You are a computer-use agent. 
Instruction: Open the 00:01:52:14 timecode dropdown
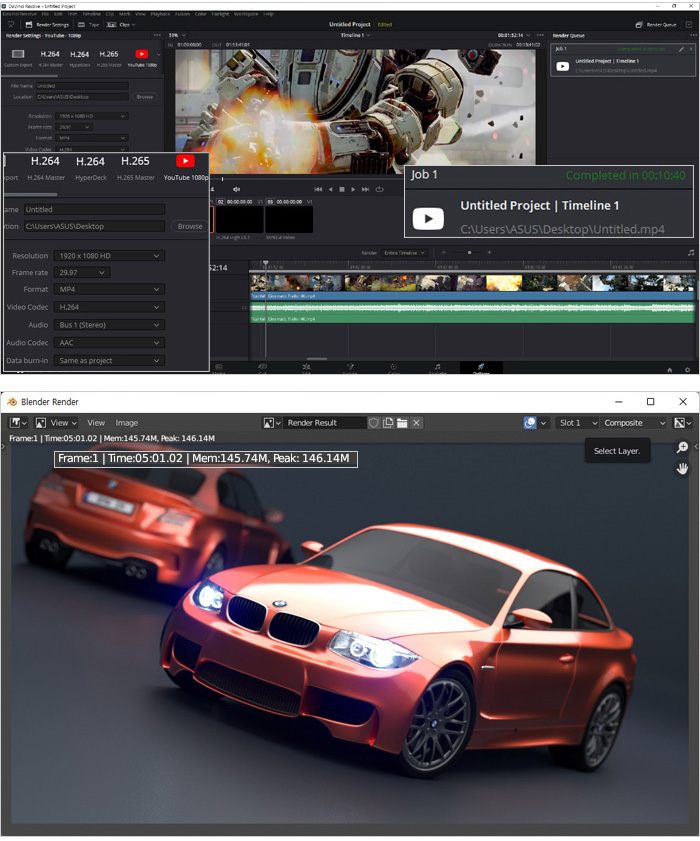(x=513, y=35)
